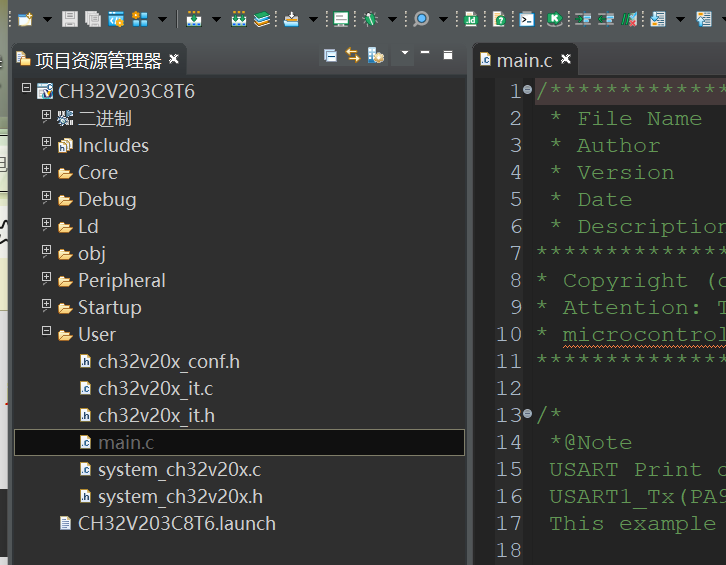This screenshot has height=565, width=726.
Task: Click the green bug Debug icon
Action: (370, 19)
